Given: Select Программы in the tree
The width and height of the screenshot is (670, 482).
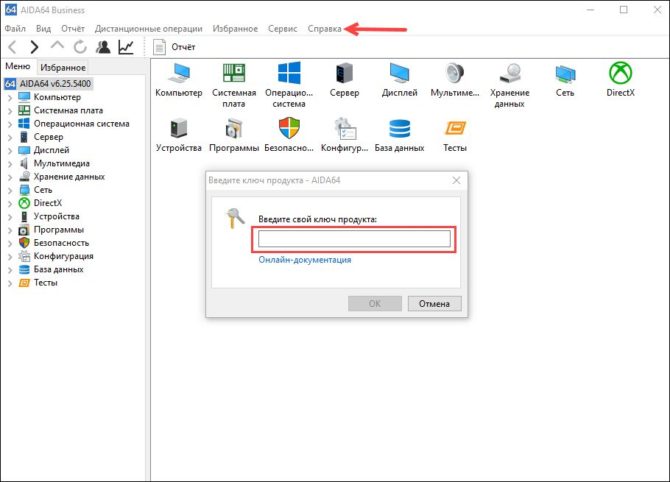Looking at the screenshot, I should pos(59,229).
